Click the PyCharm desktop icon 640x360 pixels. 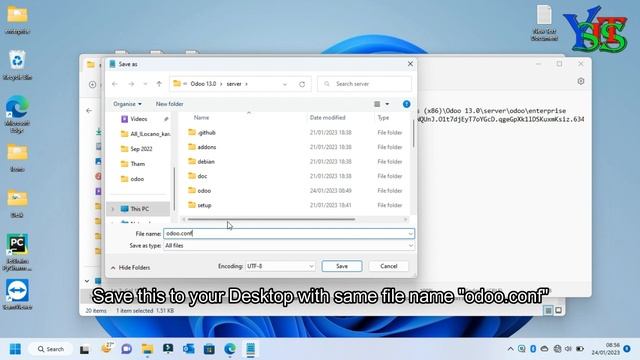(17, 252)
